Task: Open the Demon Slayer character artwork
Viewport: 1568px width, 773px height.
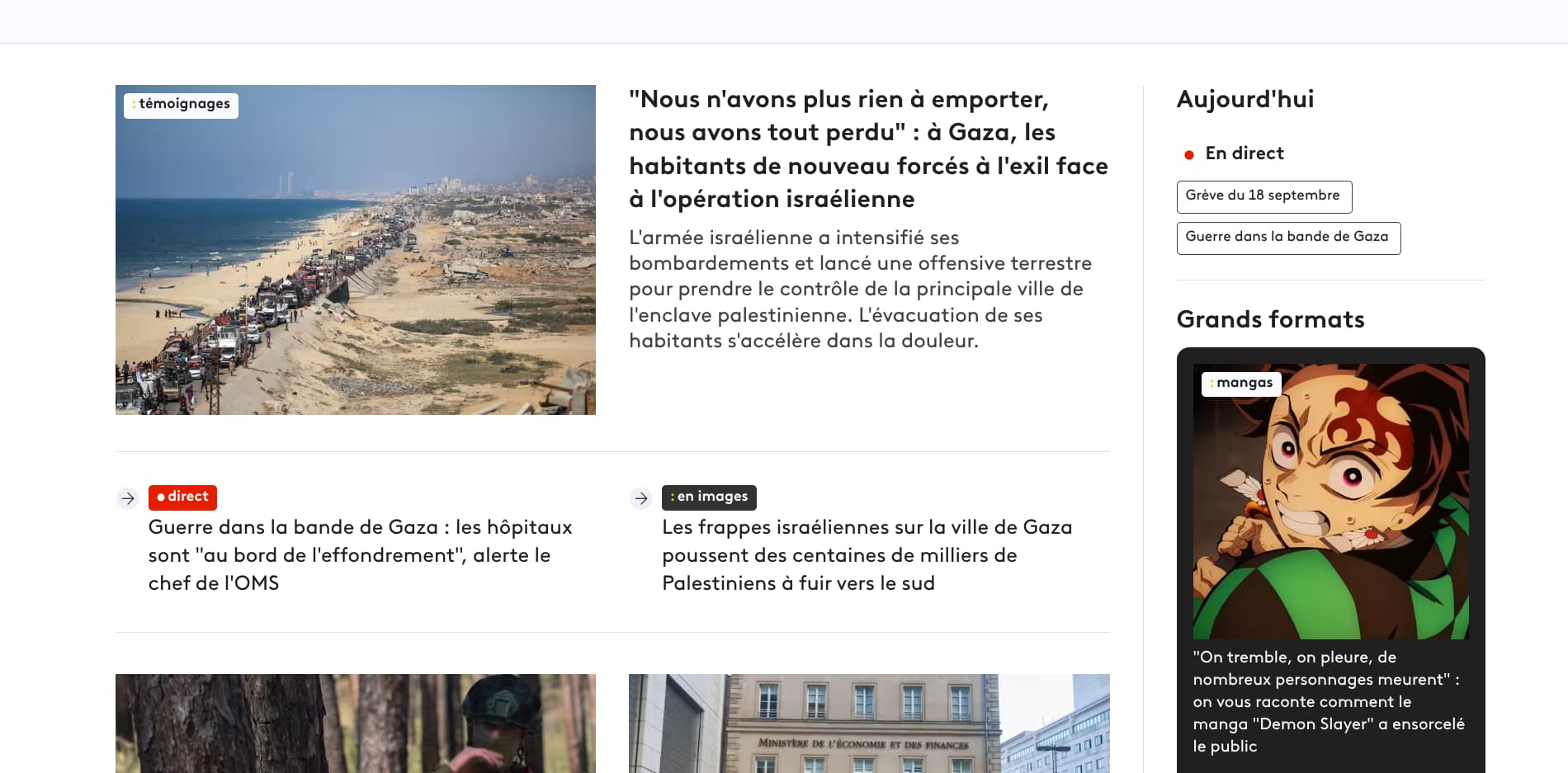Action: pos(1330,502)
